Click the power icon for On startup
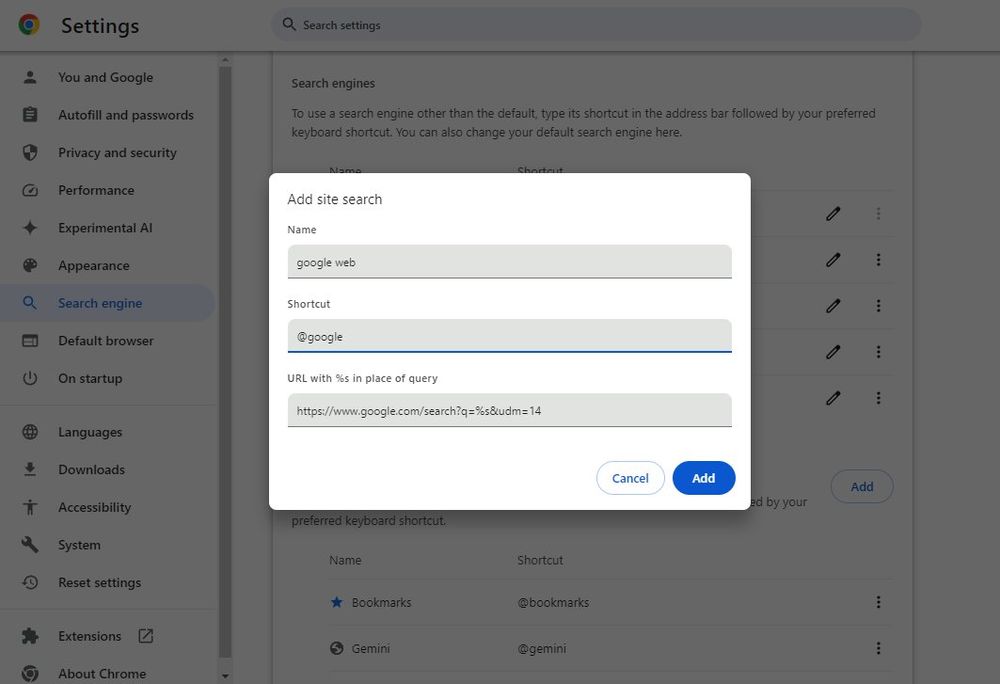This screenshot has width=1000, height=684. click(30, 378)
